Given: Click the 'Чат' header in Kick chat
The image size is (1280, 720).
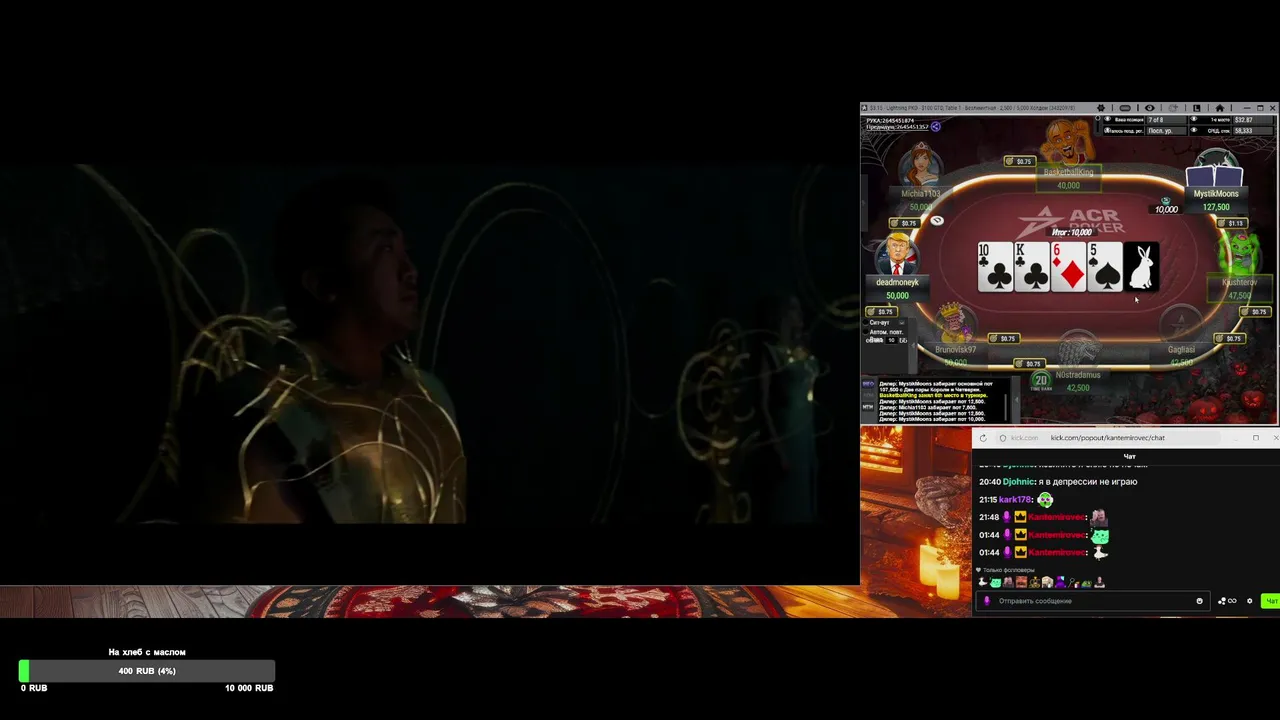Looking at the screenshot, I should [x=1129, y=457].
